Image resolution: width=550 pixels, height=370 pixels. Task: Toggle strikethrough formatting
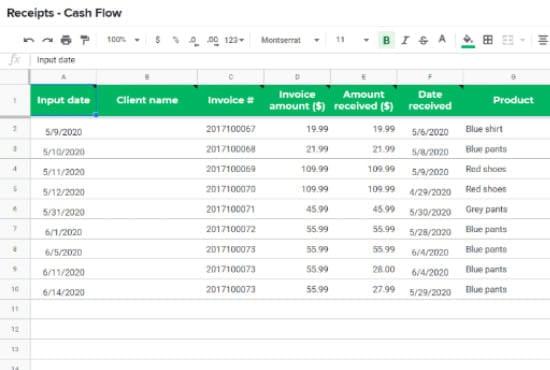pos(423,40)
